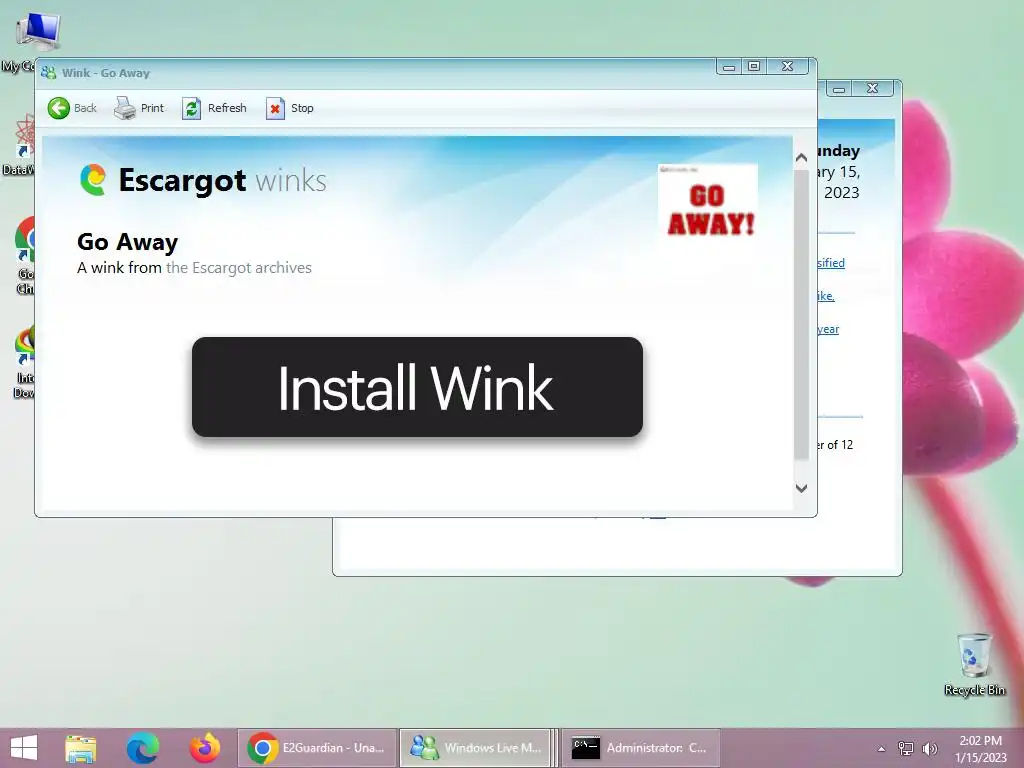Click the Wink window title bar icon
Viewport: 1024px width, 768px height.
48,73
